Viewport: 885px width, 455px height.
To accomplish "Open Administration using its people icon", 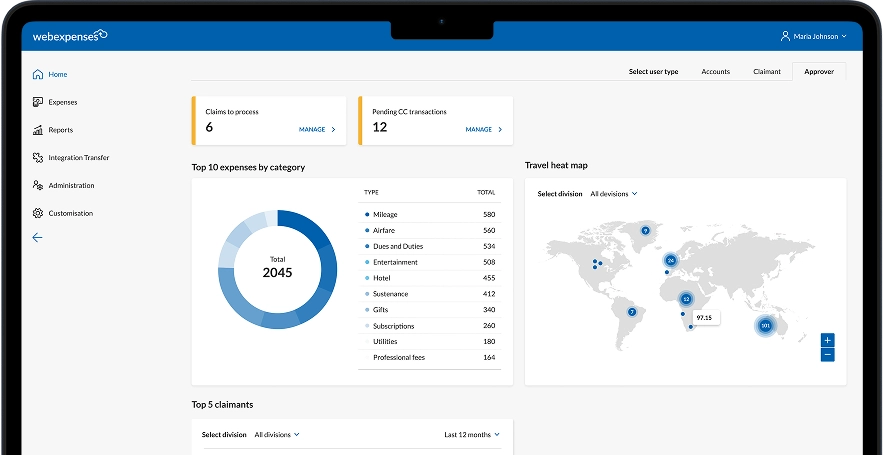I will (x=38, y=186).
